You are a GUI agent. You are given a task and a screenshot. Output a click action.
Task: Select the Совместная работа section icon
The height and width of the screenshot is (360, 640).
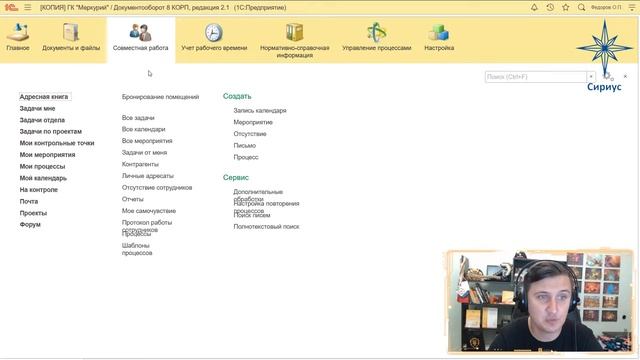(x=140, y=33)
